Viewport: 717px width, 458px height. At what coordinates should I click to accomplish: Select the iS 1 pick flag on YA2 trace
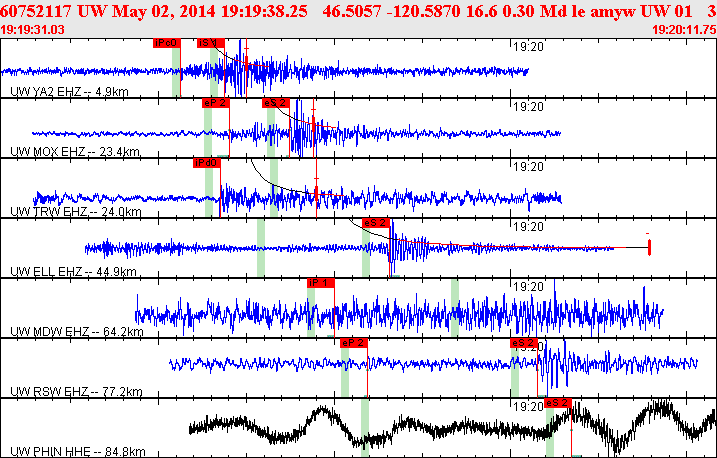click(211, 43)
